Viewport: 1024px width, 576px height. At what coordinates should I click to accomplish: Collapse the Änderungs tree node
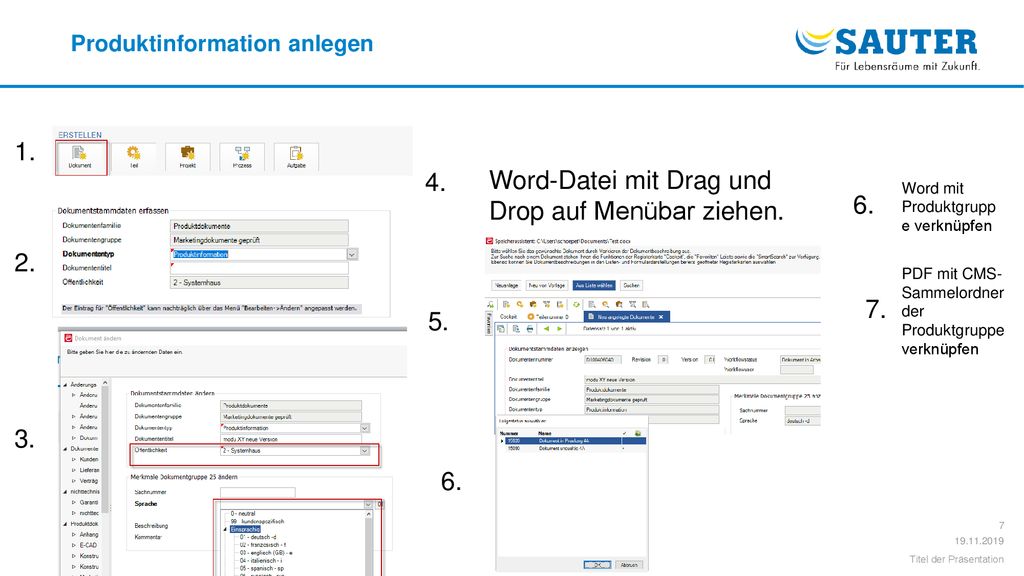[65, 385]
